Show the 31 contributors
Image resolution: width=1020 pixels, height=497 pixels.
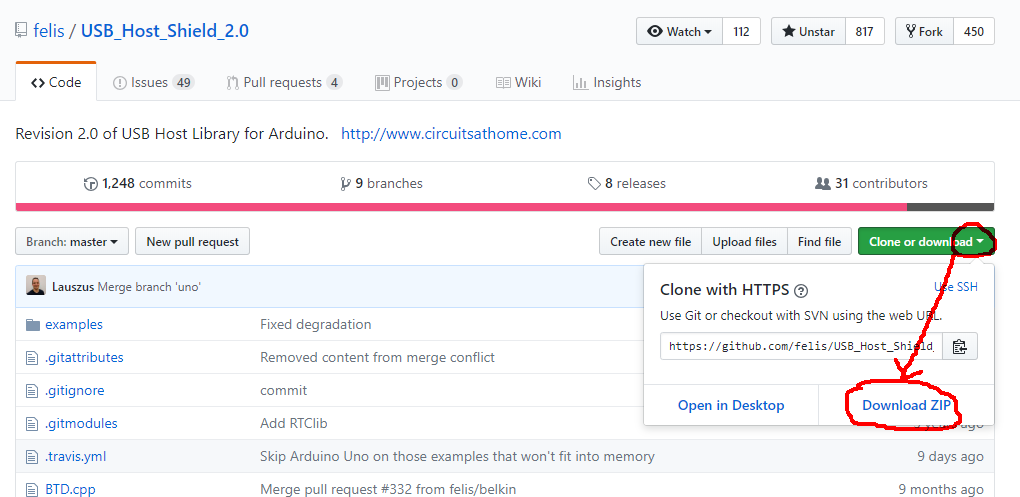click(x=871, y=183)
